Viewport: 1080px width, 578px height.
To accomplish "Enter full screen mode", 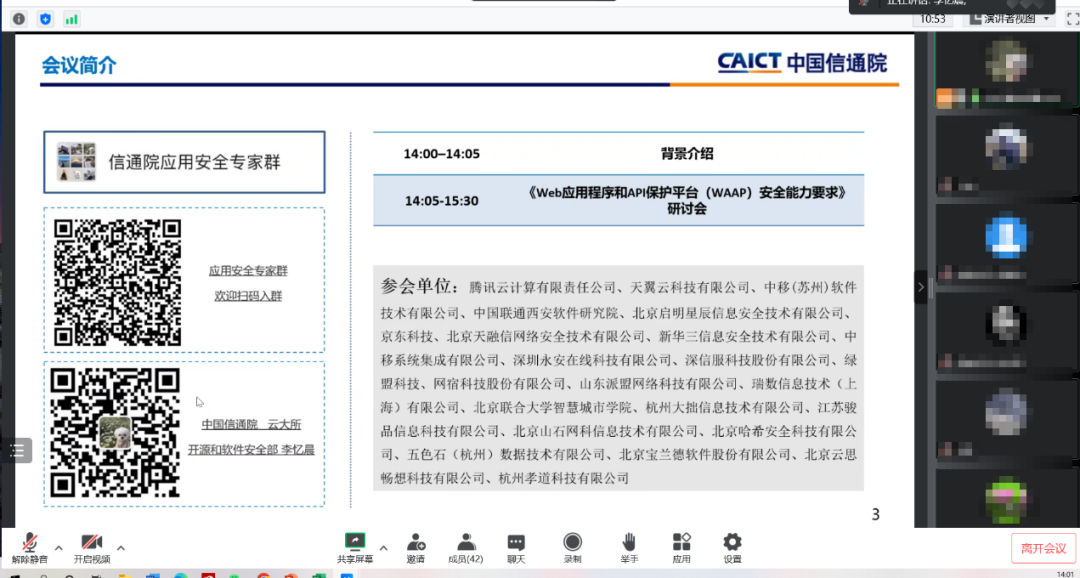I will (x=1072, y=19).
